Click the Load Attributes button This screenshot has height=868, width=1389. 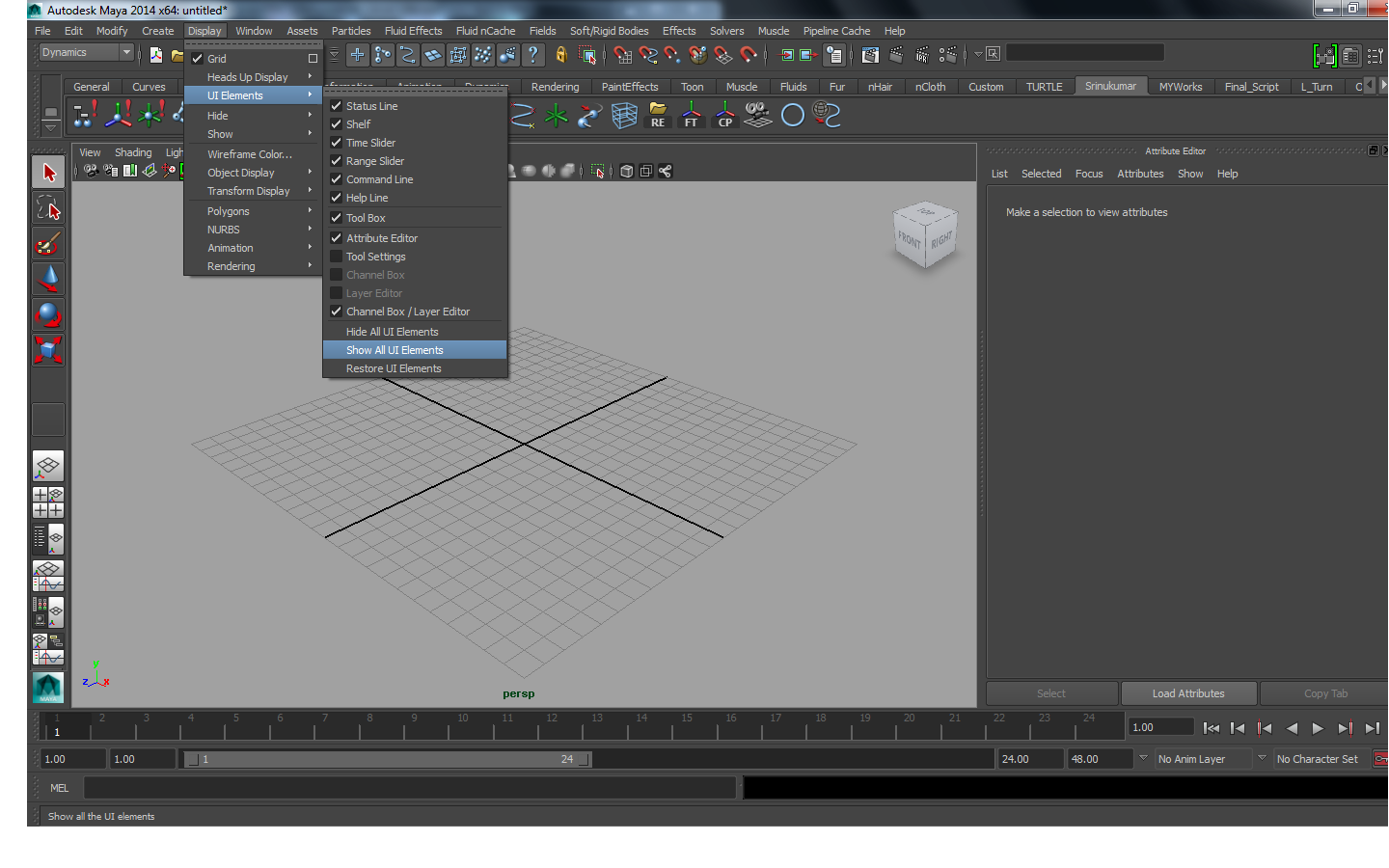pos(1188,693)
